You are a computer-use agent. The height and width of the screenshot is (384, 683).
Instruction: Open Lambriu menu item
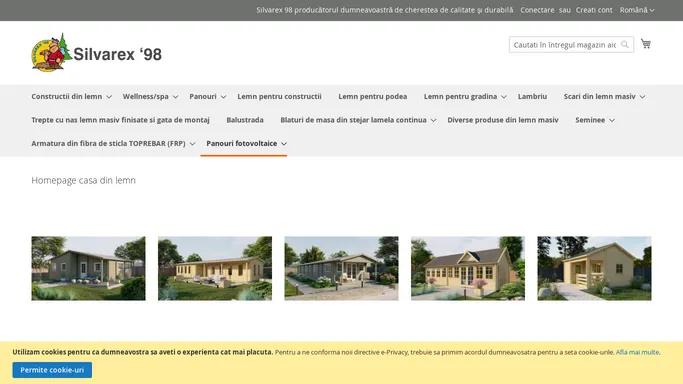pos(532,96)
